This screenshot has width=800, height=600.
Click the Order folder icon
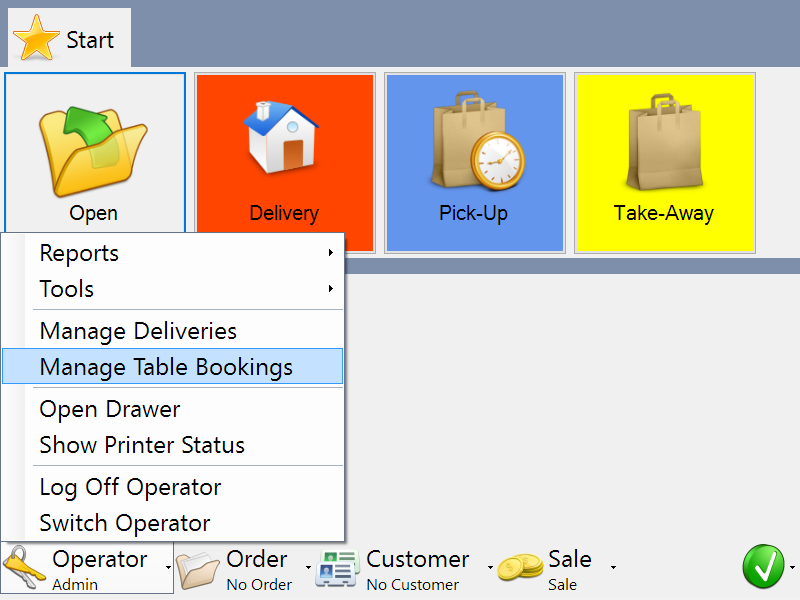(x=198, y=570)
